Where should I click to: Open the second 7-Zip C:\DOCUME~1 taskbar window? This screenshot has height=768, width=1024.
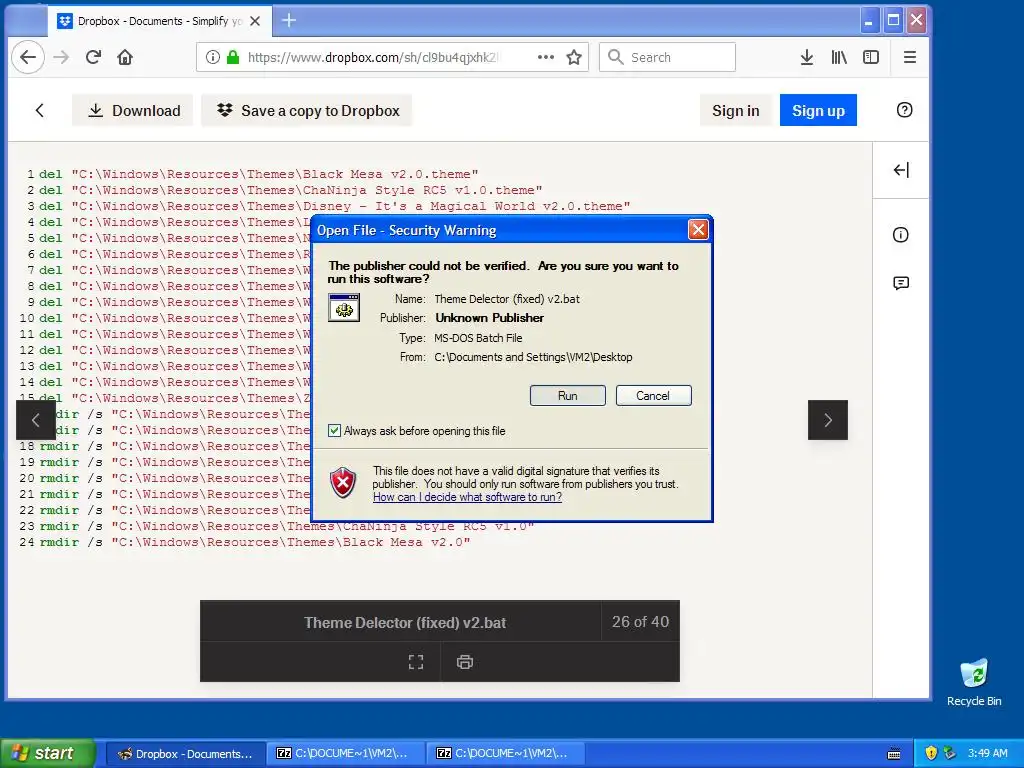tap(505, 754)
